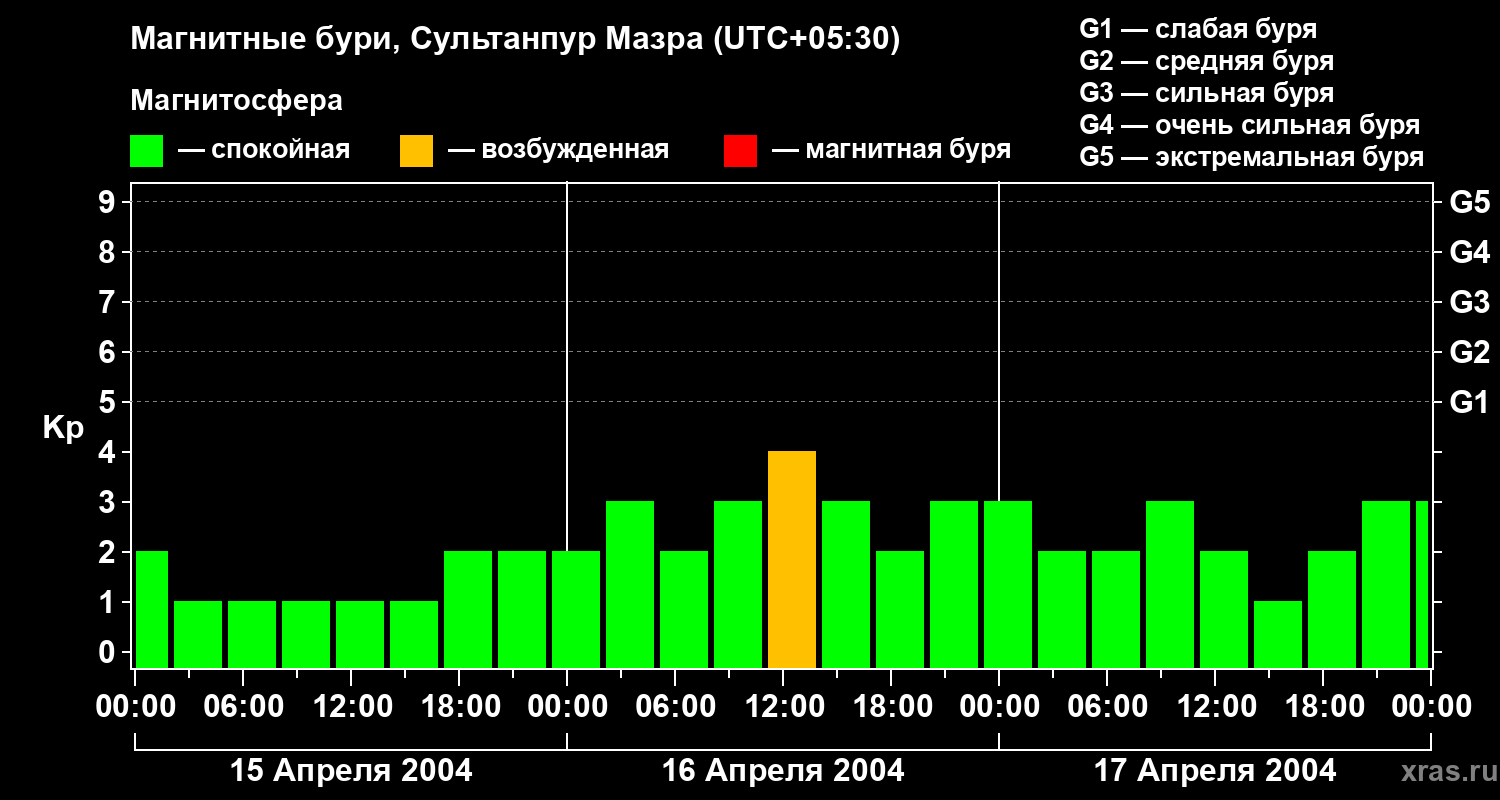Select the only Kp 1 bar on 17 April

1278,635
